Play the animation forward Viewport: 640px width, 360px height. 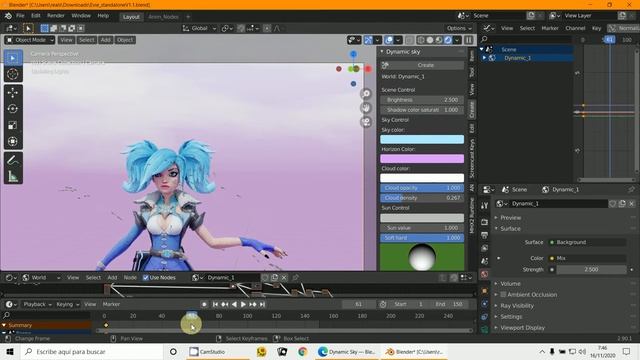tap(243, 304)
